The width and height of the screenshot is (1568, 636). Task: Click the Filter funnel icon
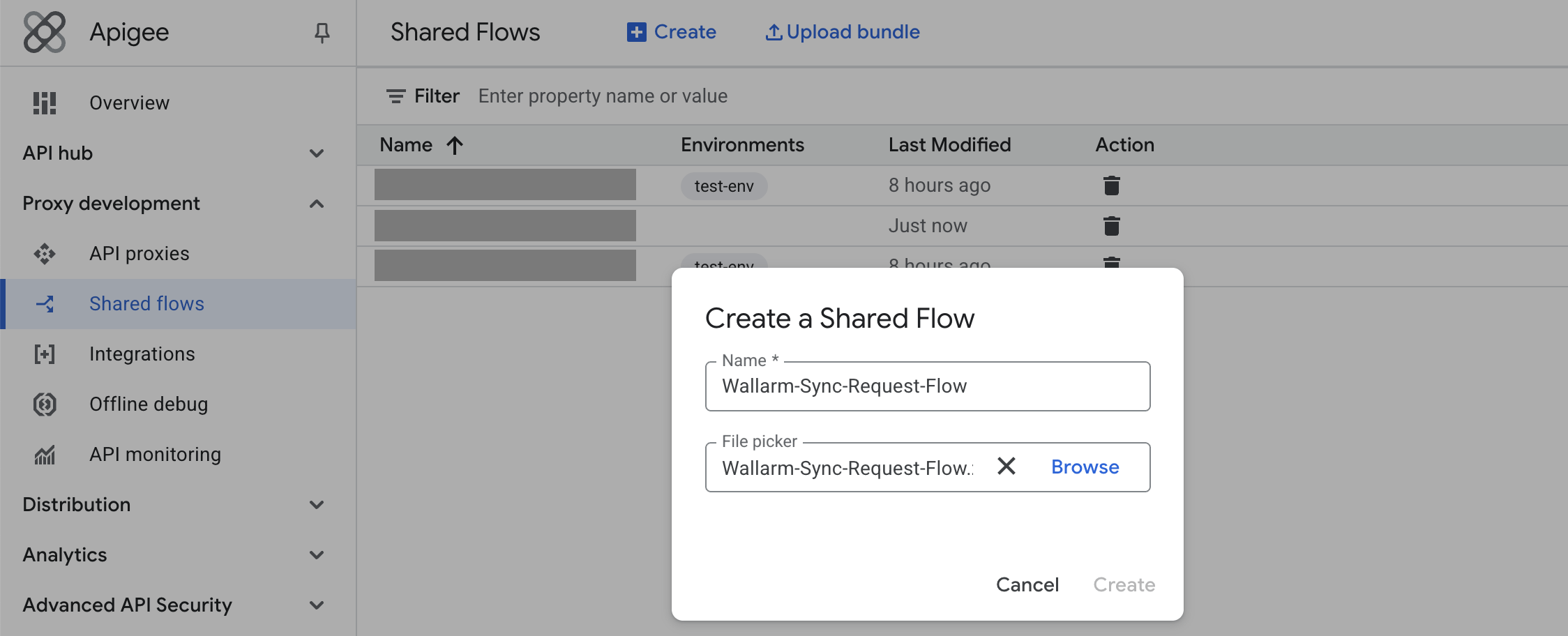[395, 96]
